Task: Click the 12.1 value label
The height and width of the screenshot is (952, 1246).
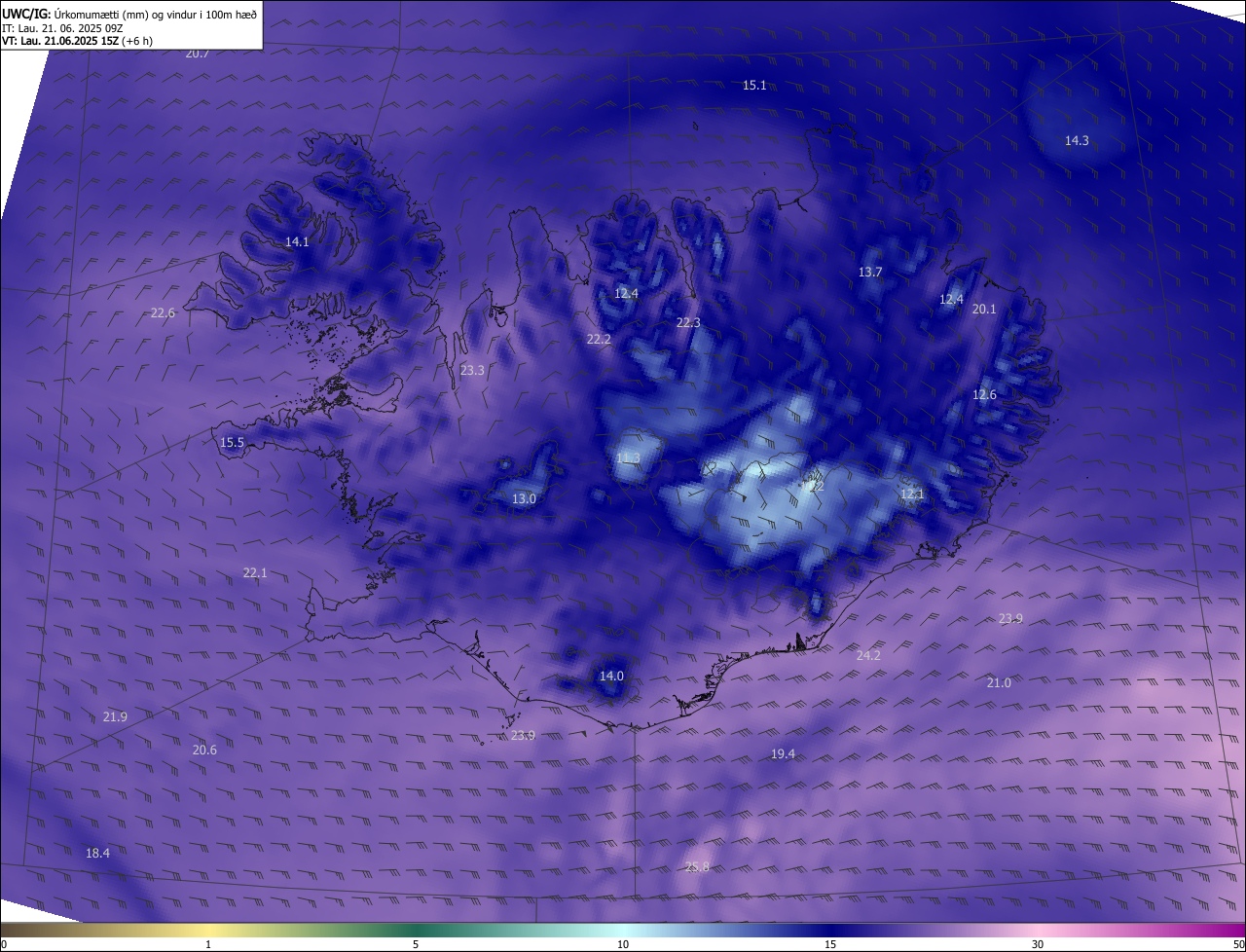Action: click(912, 494)
